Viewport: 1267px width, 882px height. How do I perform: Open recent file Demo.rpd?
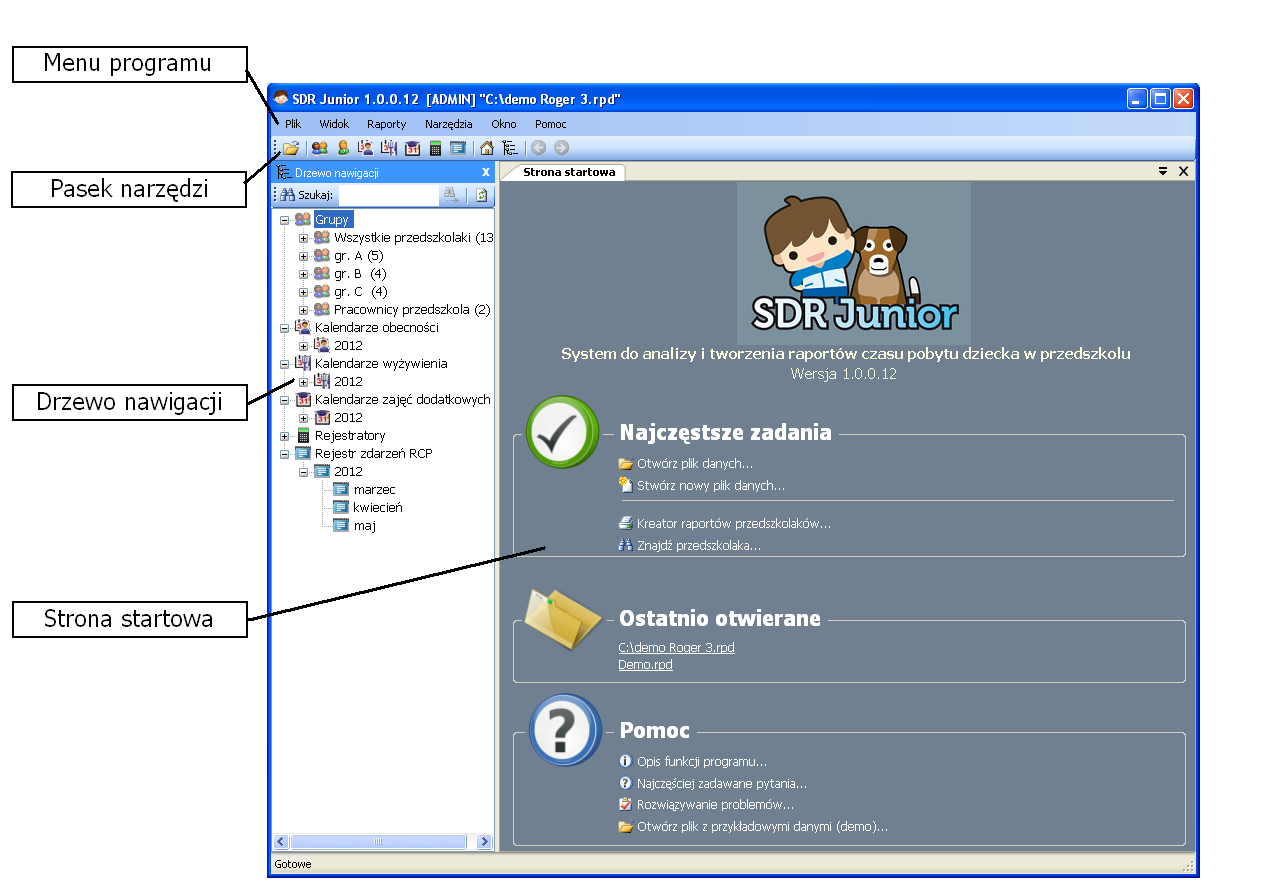(x=645, y=664)
